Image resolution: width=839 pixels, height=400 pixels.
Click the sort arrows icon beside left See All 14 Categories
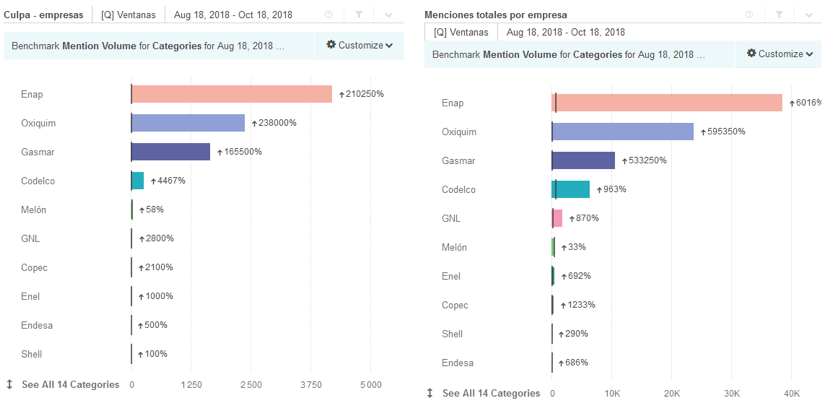[10, 384]
